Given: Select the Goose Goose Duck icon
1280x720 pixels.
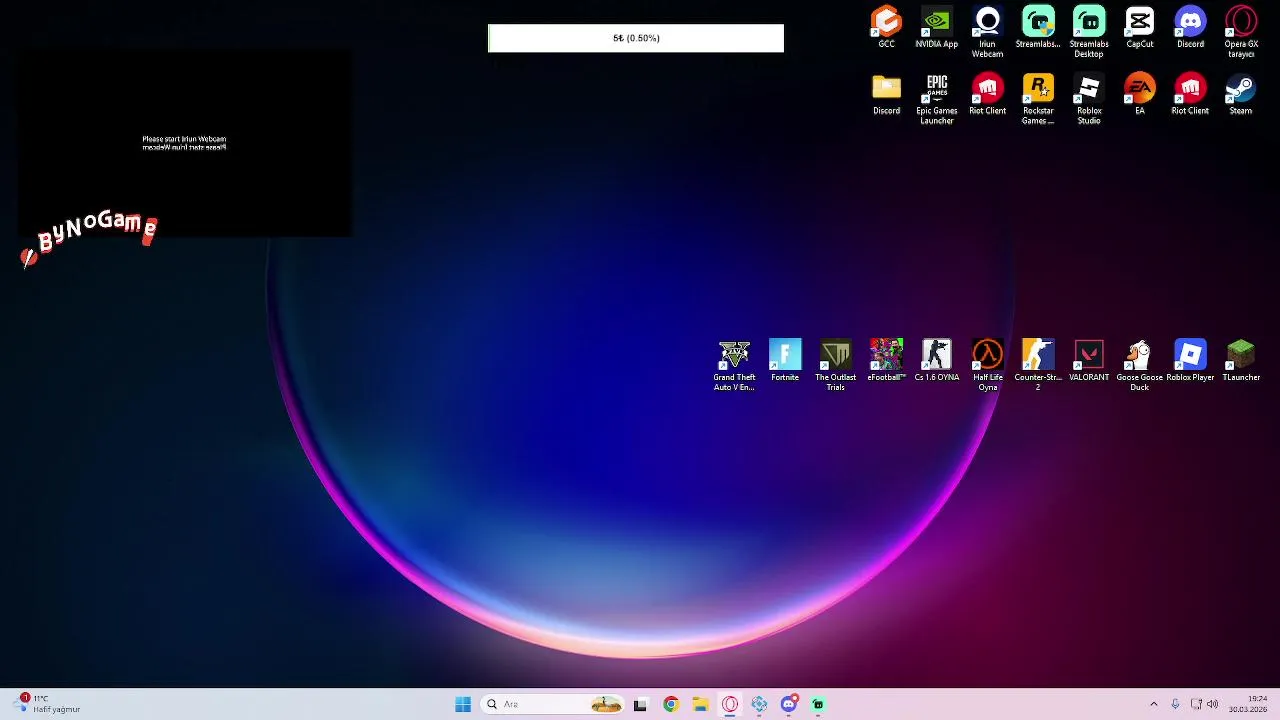Looking at the screenshot, I should [1139, 365].
